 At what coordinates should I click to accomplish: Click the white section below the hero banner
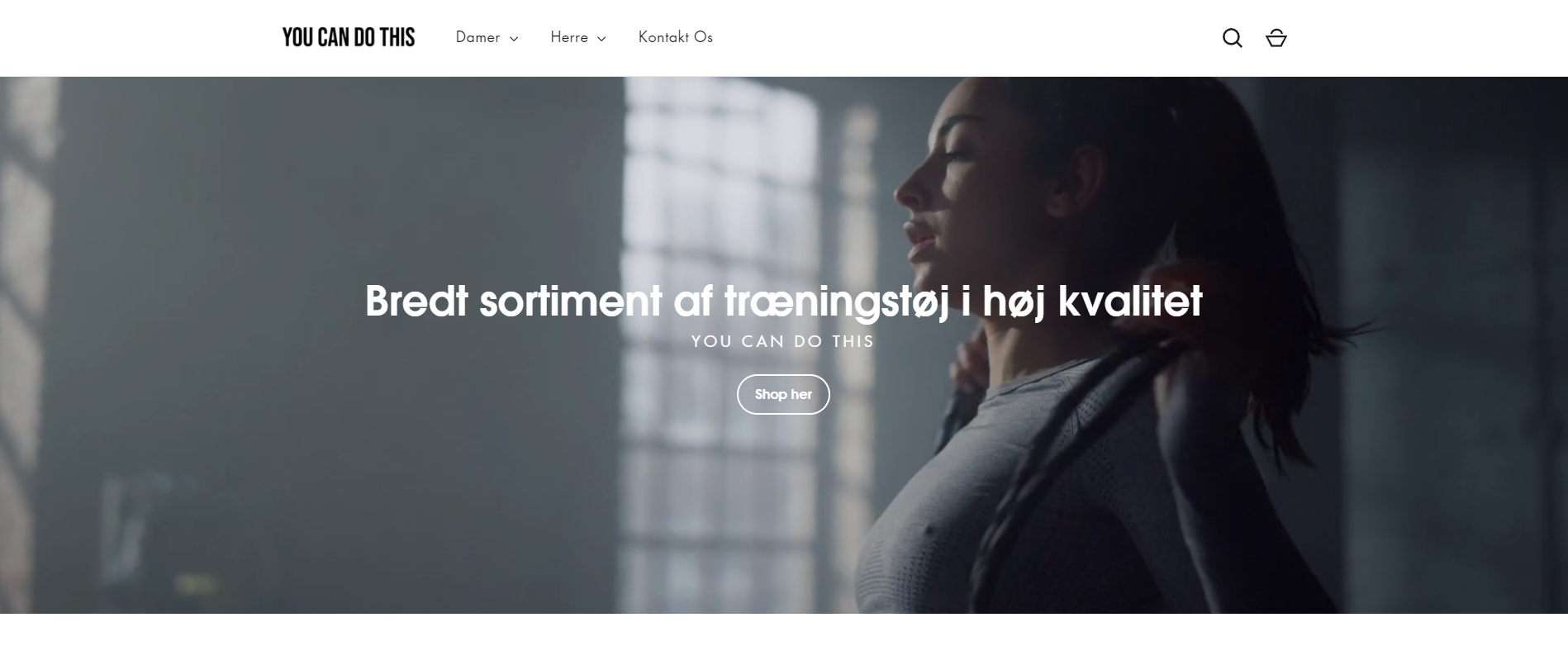(x=784, y=639)
